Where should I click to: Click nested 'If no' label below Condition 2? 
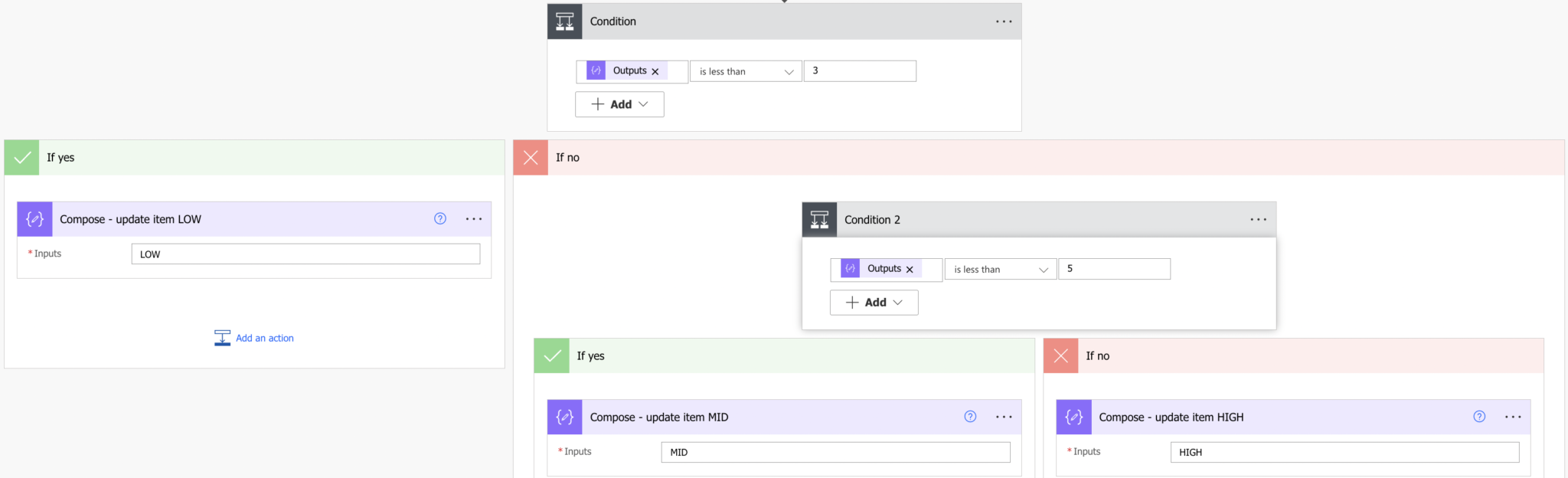(x=1097, y=356)
